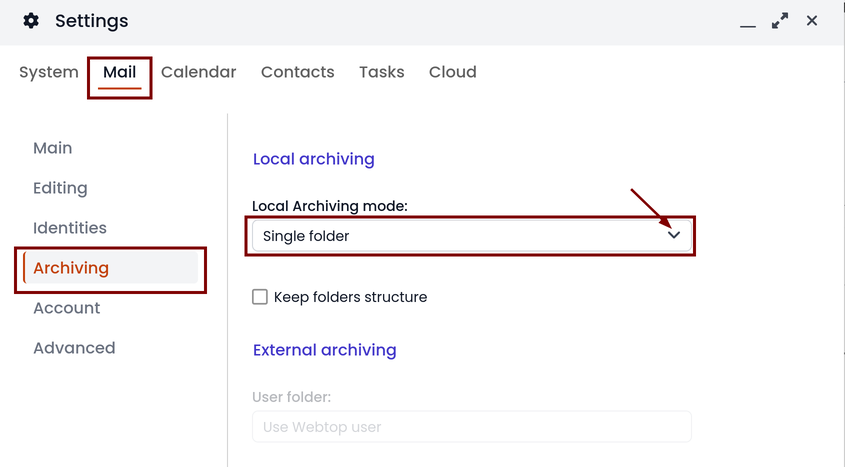Image resolution: width=845 pixels, height=467 pixels.
Task: Open the Advanced section
Action: 74,348
